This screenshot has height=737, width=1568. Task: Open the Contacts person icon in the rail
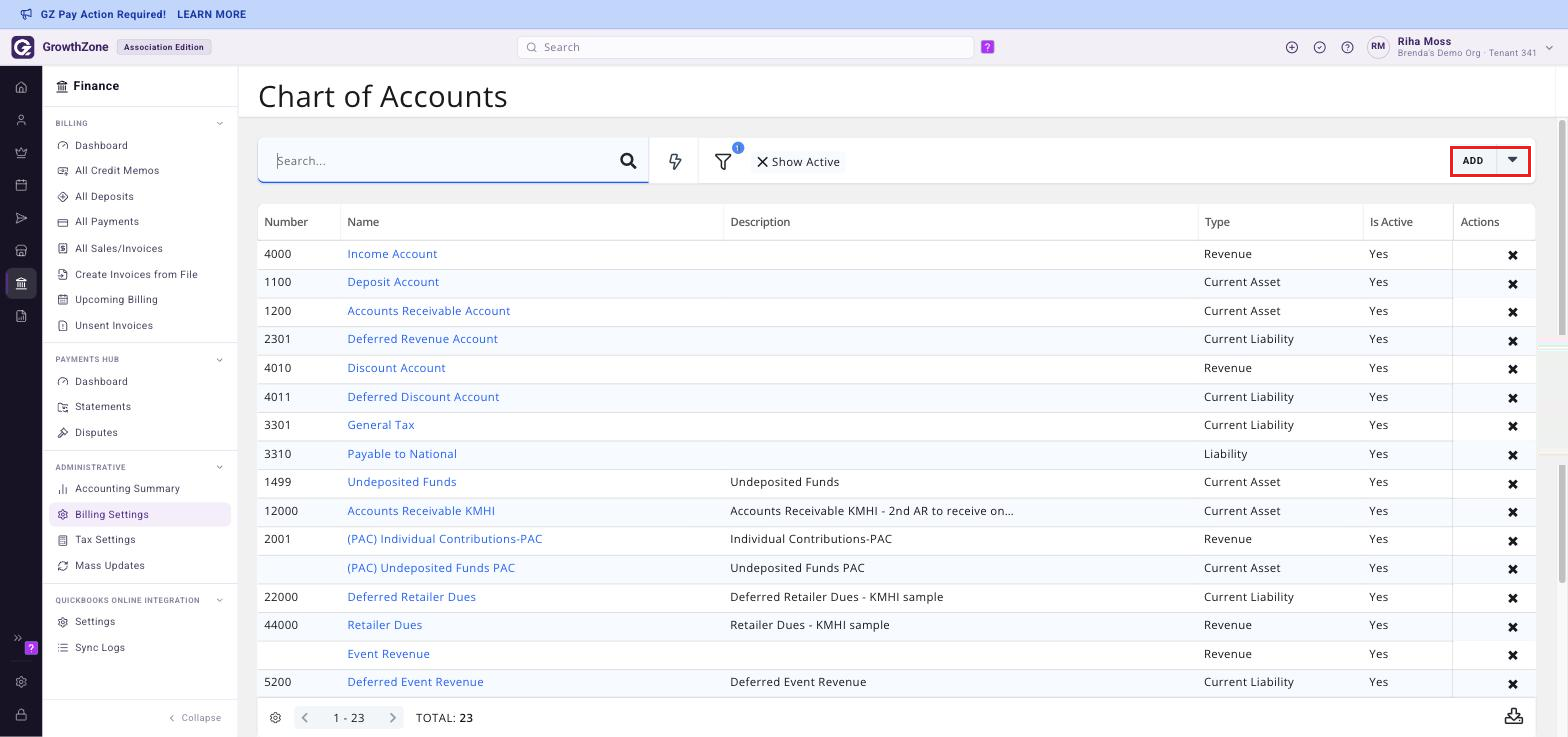pos(21,120)
